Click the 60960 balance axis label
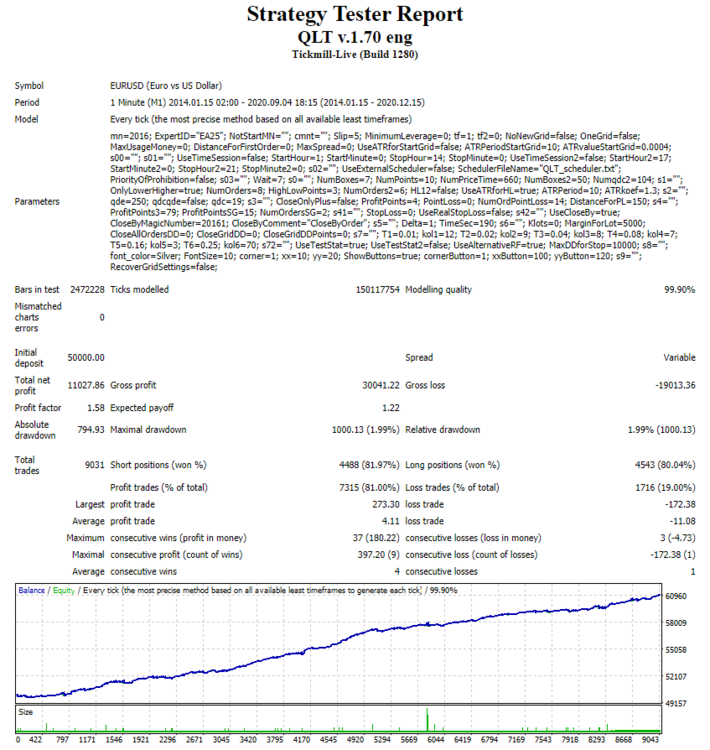710x750 pixels. (676, 596)
